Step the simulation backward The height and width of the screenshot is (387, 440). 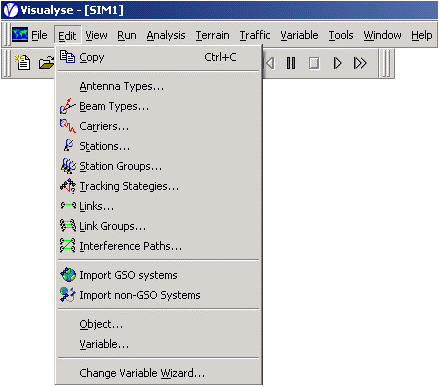(x=270, y=63)
